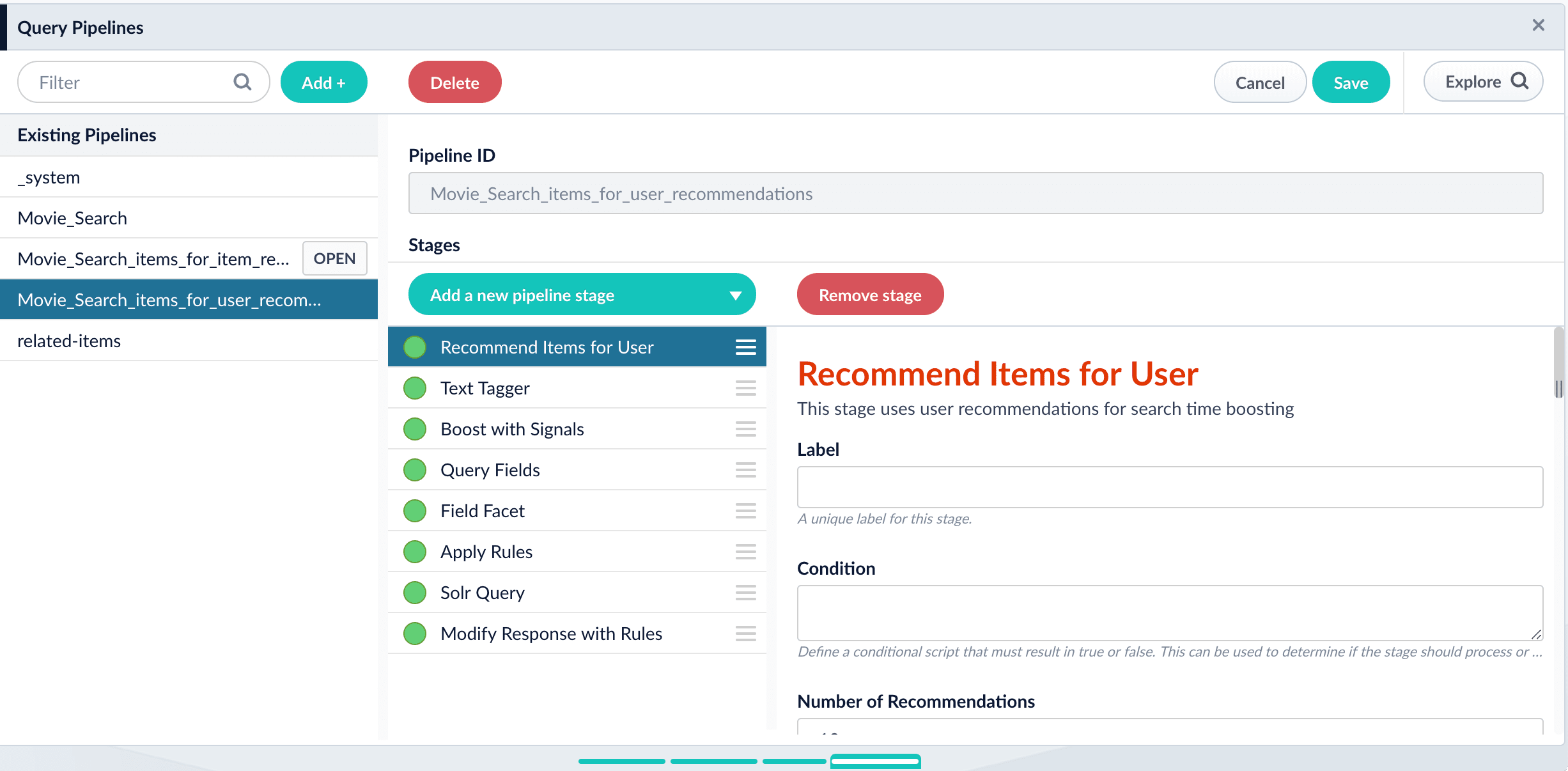Click the Remove stage button
The width and height of the screenshot is (1568, 771).
tap(869, 295)
